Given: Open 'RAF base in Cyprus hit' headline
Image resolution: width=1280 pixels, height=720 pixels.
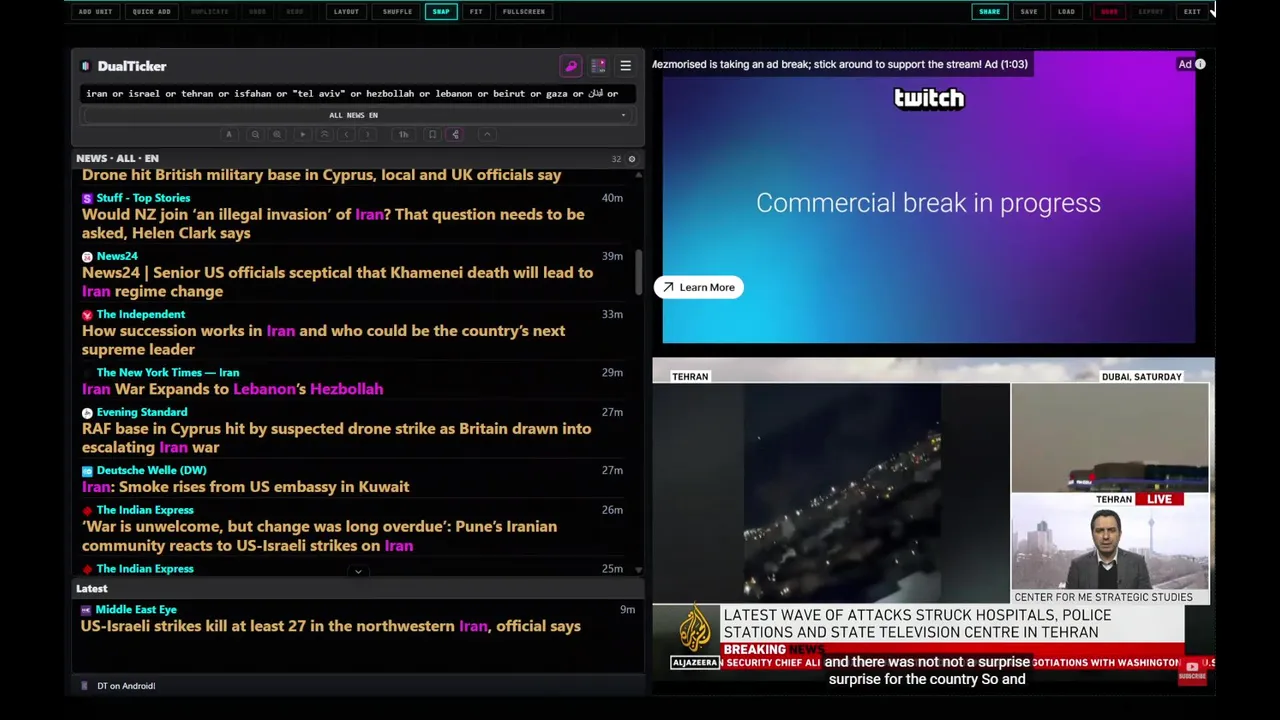Looking at the screenshot, I should 336,438.
